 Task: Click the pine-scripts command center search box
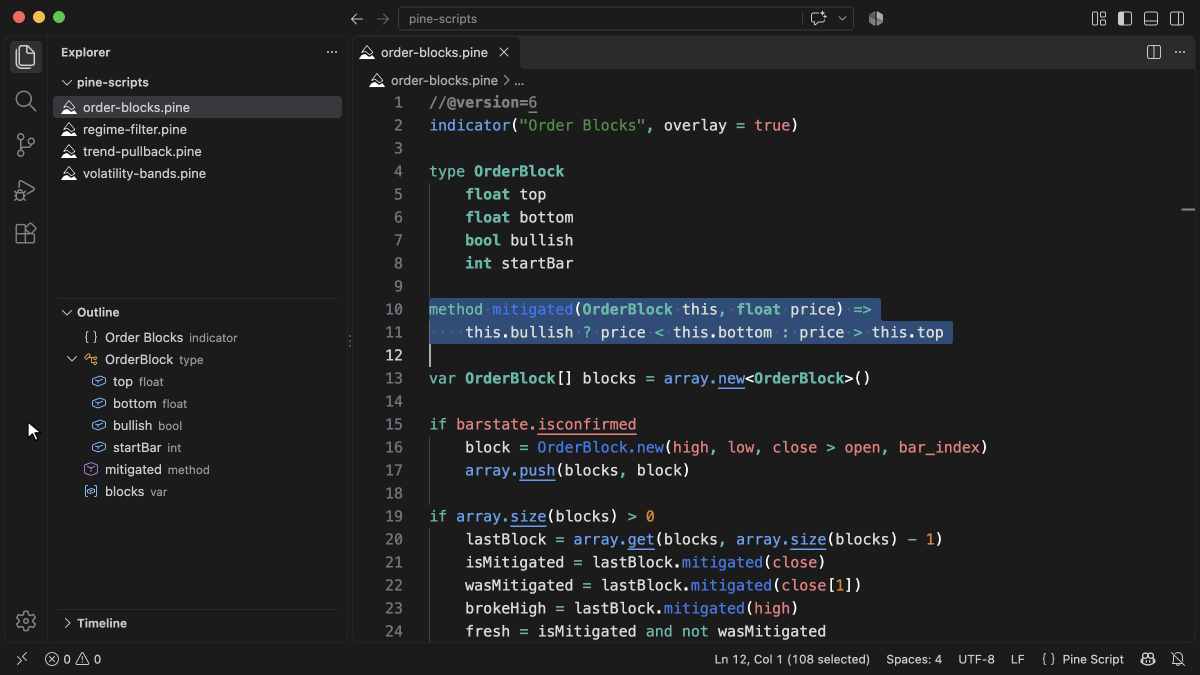pos(600,18)
